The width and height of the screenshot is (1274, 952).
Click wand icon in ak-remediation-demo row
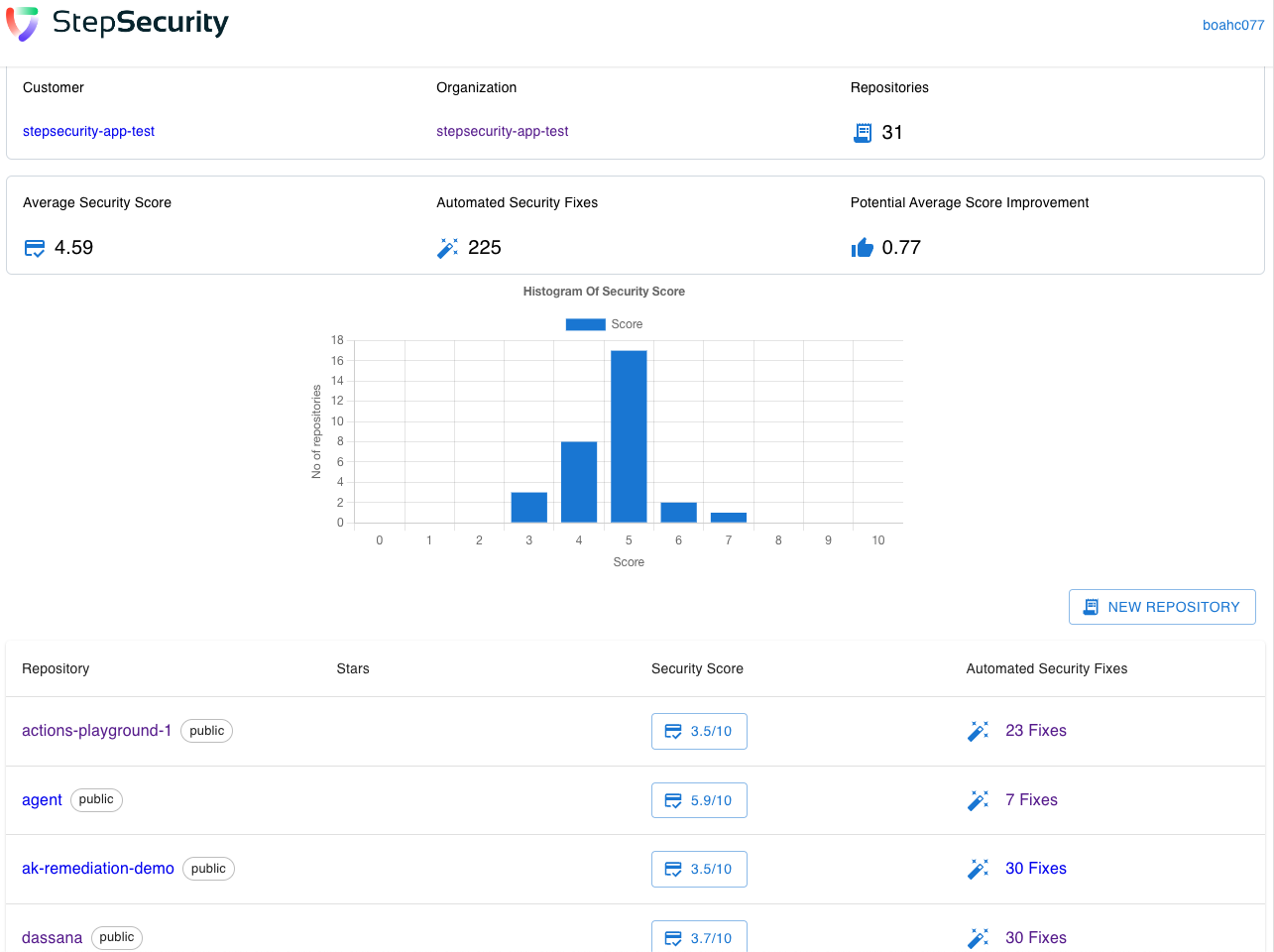[978, 869]
